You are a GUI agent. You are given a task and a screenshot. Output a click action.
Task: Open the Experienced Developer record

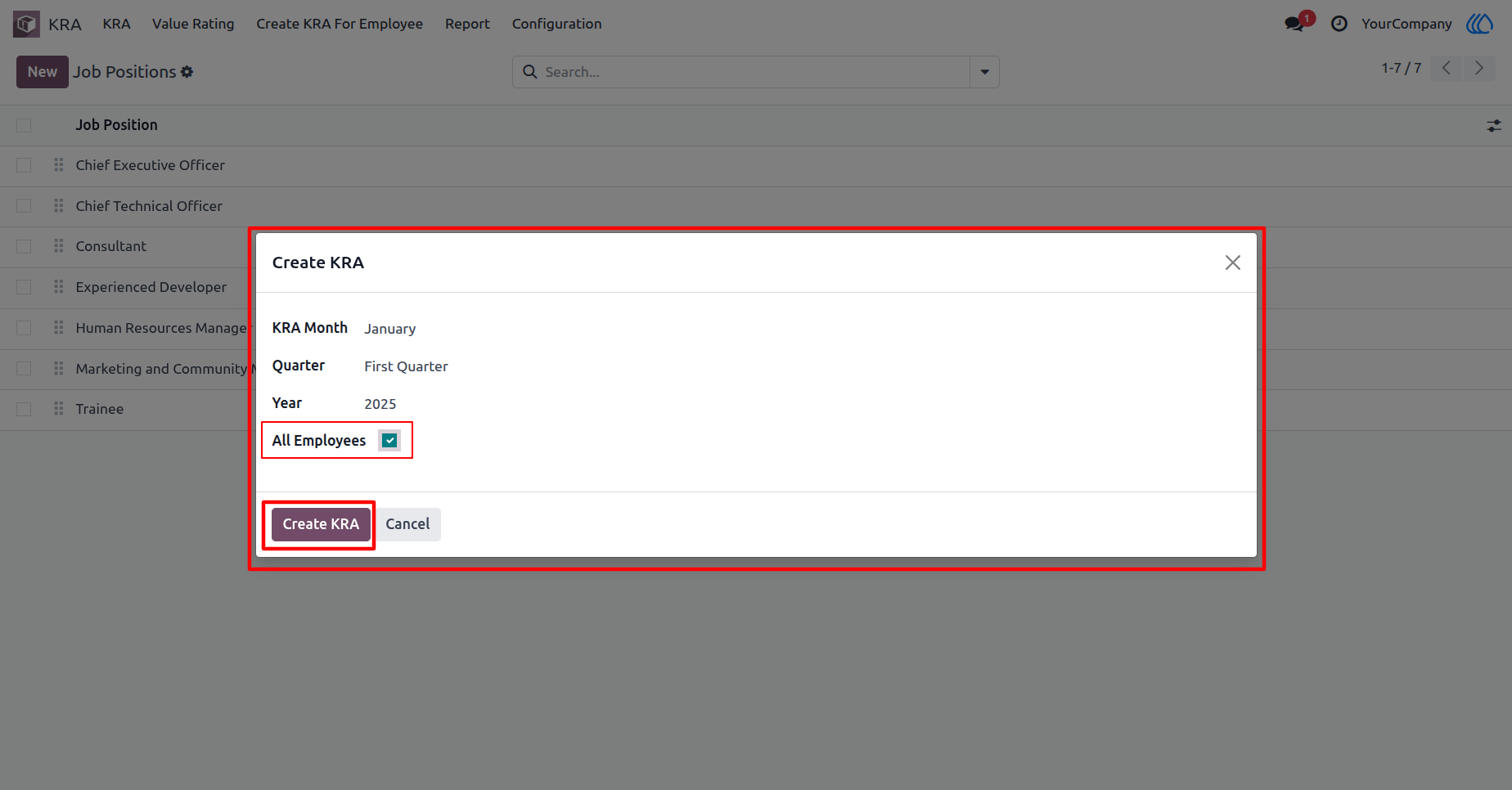[x=151, y=287]
